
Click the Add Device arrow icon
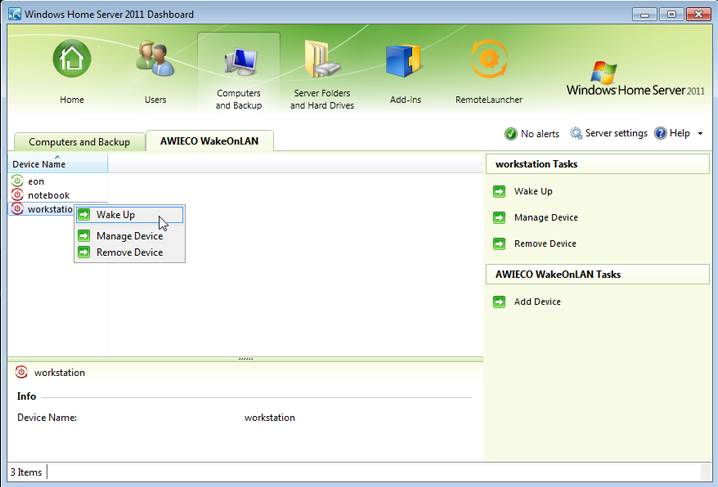(x=499, y=302)
